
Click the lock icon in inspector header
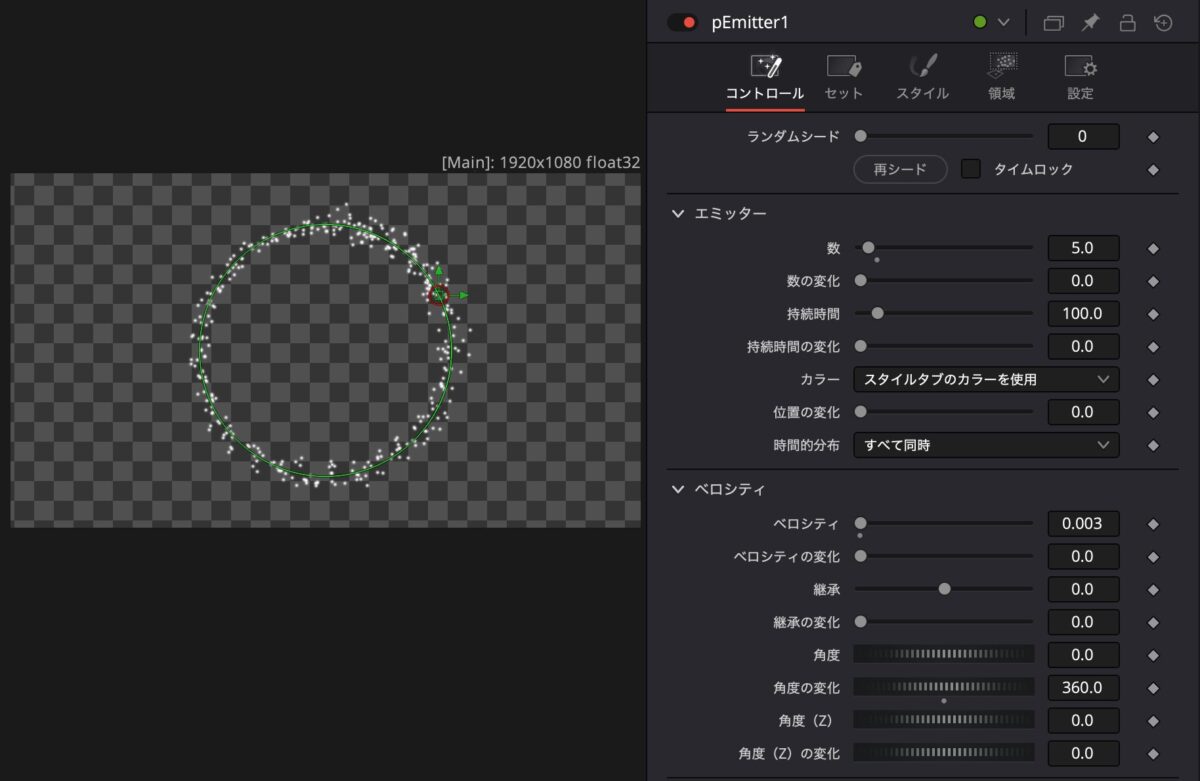pos(1127,22)
